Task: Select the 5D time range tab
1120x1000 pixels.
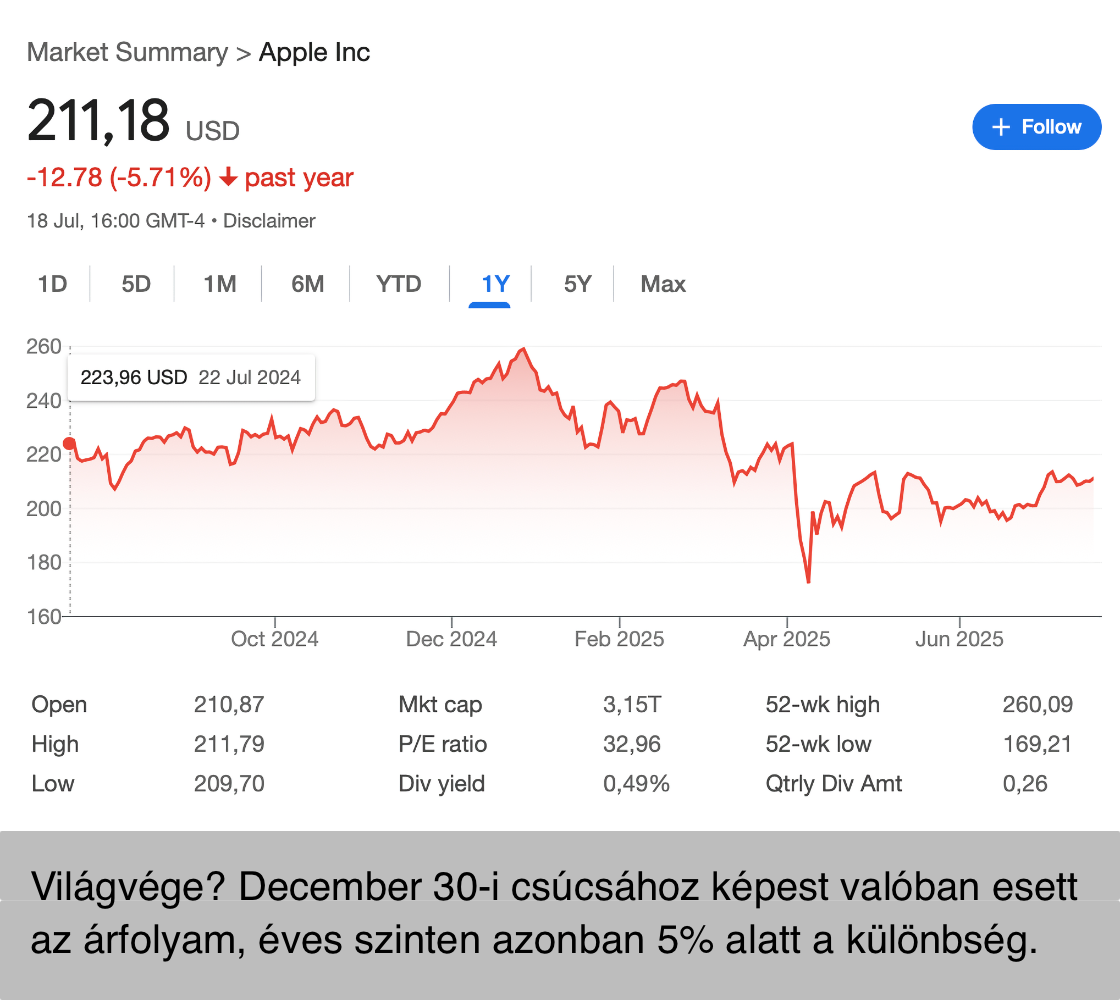Action: [136, 284]
